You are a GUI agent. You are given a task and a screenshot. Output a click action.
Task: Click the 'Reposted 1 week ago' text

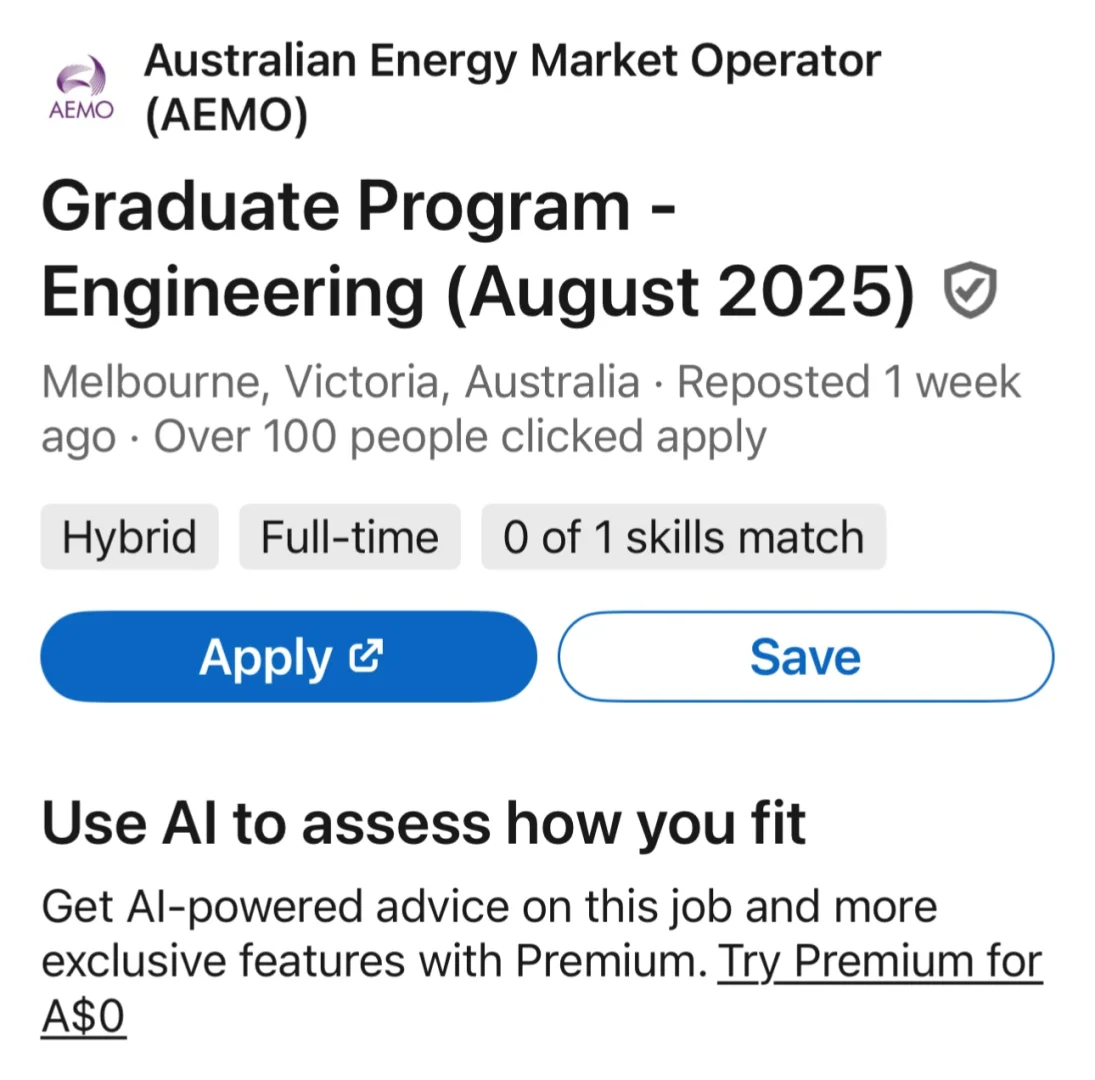tap(848, 383)
